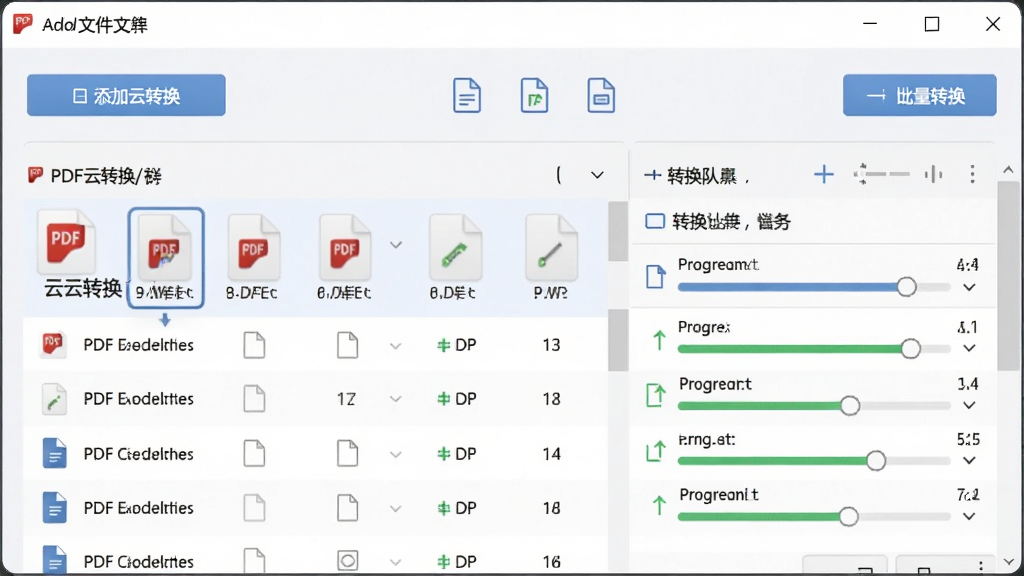Click the vertical split icon in queue header
This screenshot has width=1024, height=576.
933,174
